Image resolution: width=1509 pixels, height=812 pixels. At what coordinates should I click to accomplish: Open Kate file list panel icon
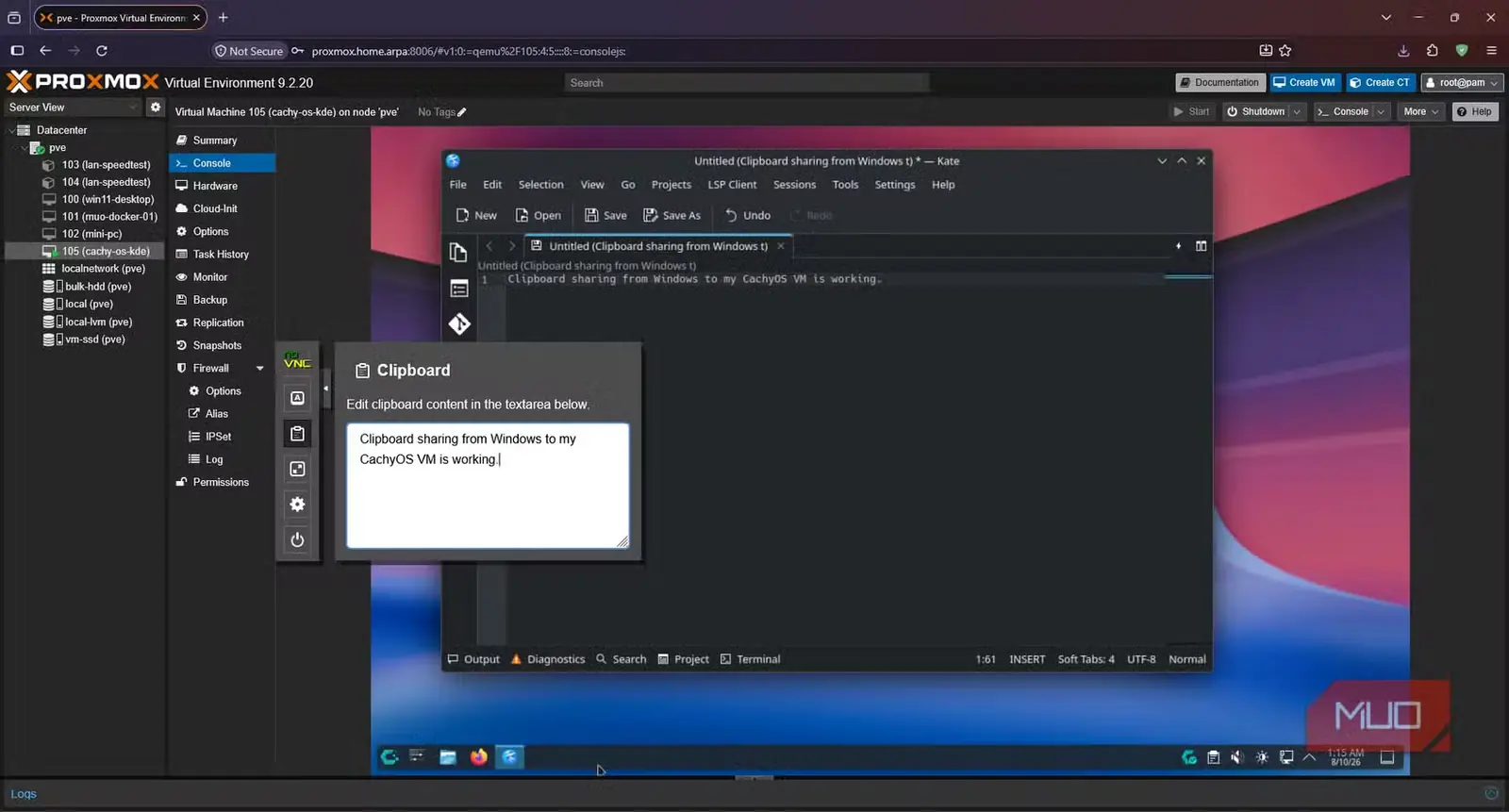[458, 289]
